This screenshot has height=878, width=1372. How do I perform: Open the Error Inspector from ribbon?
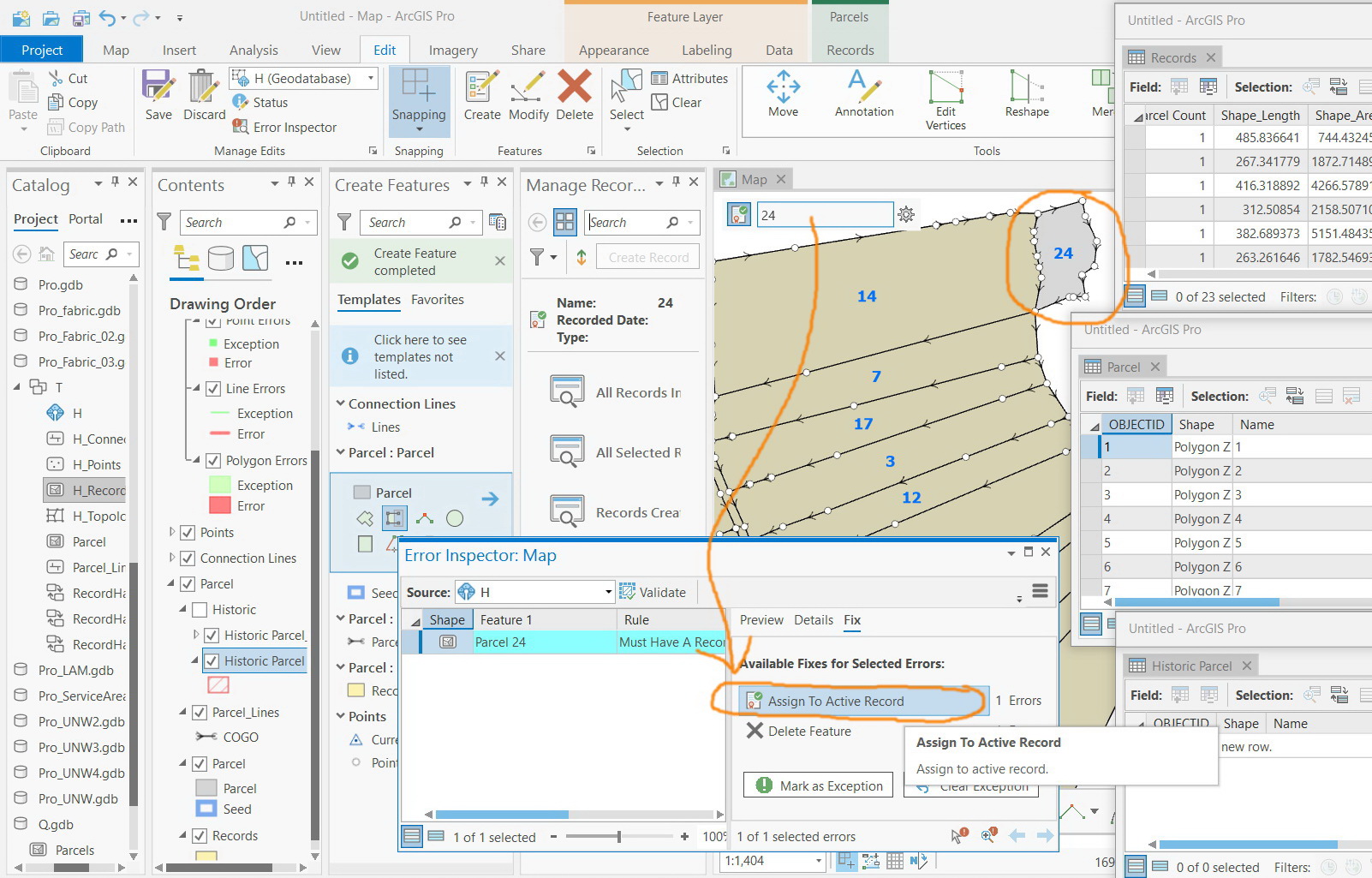click(285, 127)
